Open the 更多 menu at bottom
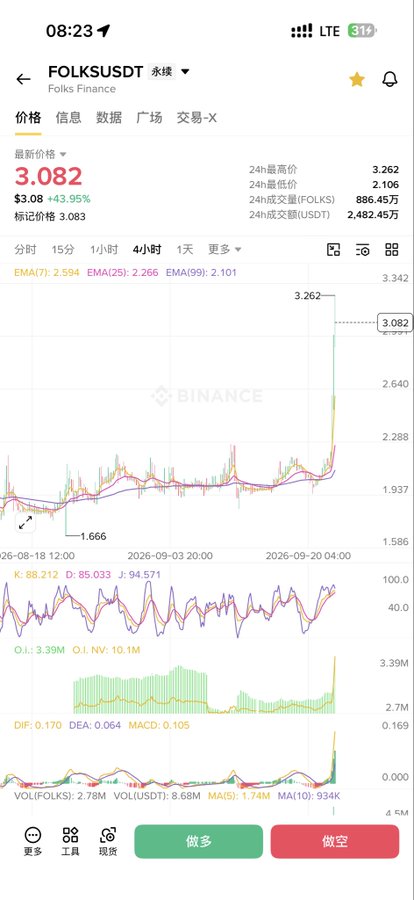414x900 pixels. (x=33, y=841)
